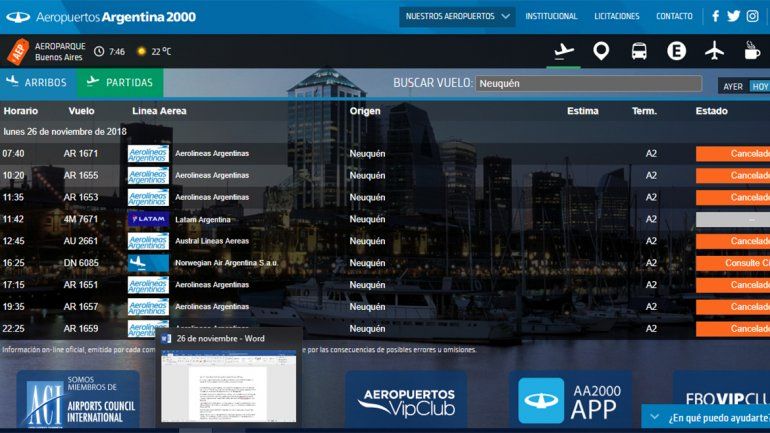
Task: Open the Airports Council International banner
Action: (79, 399)
